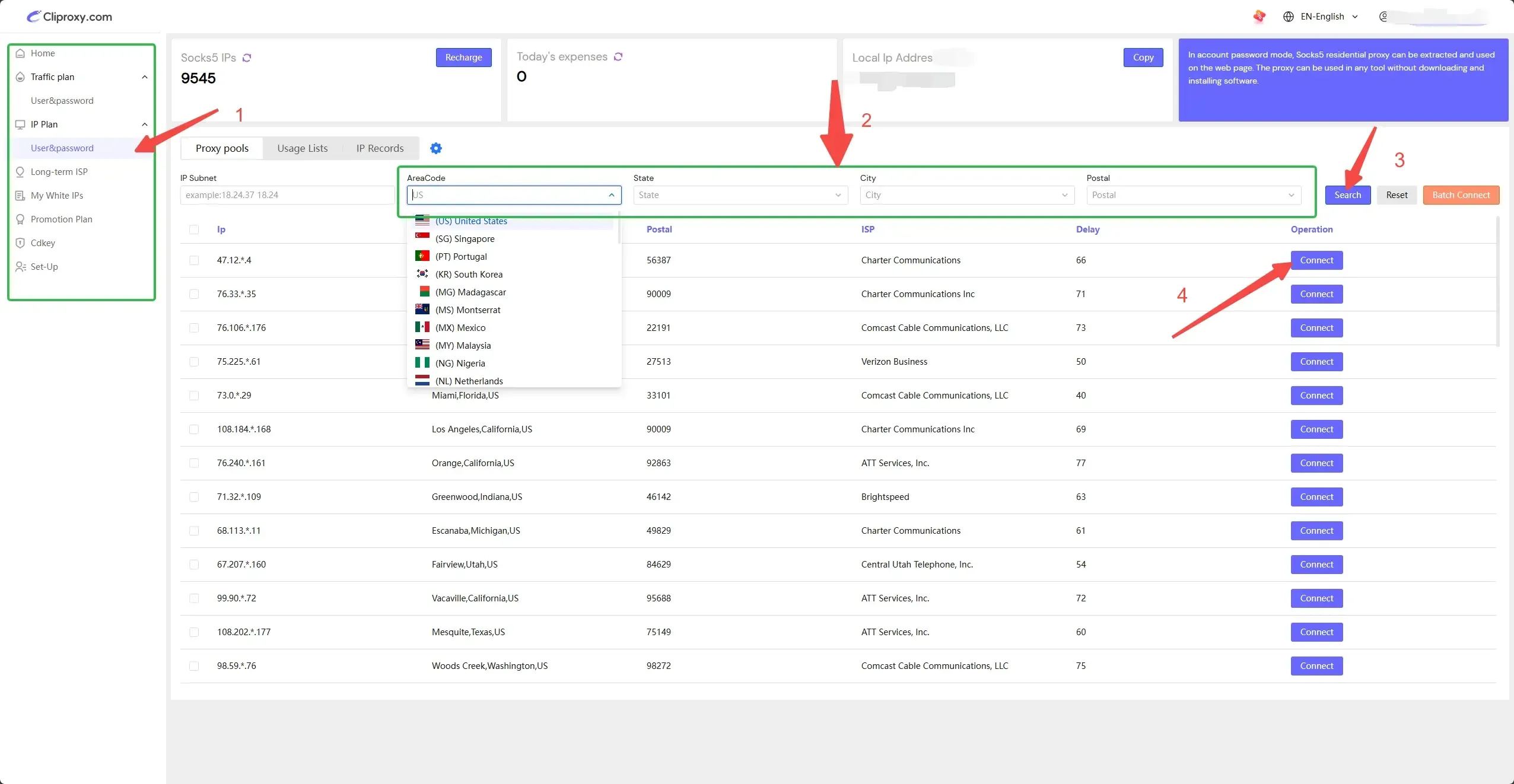Select the header checkbox to choose all IPs

pyautogui.click(x=194, y=230)
